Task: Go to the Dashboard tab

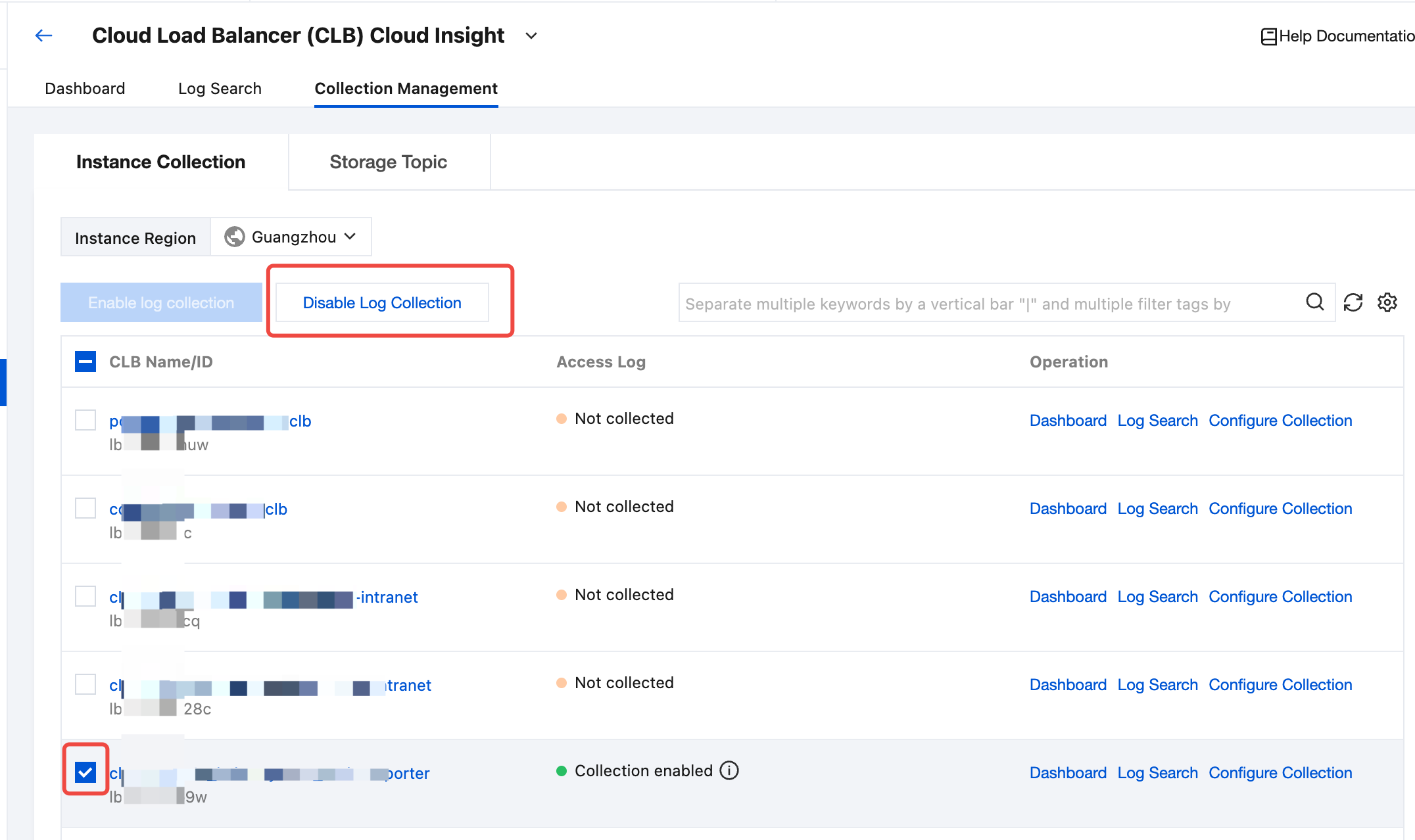Action: (x=85, y=89)
